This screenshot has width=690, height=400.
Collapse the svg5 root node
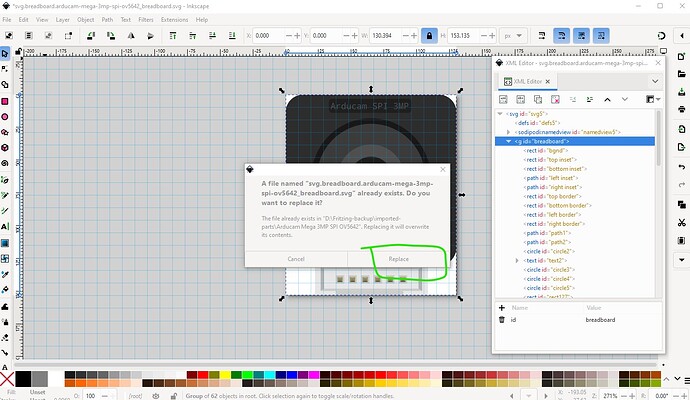tap(500, 114)
